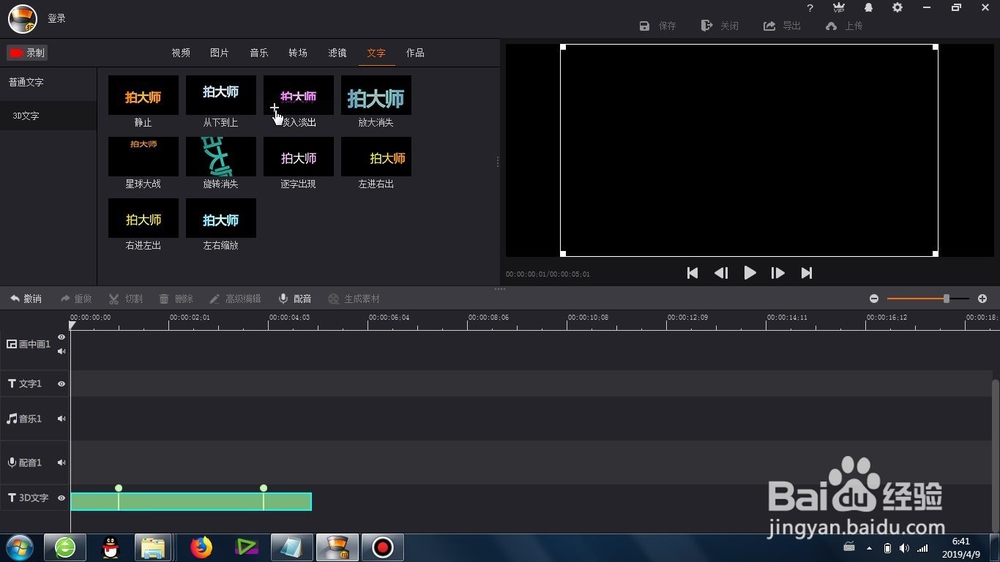Click the 配音 voice-over microphone button

[x=295, y=299]
